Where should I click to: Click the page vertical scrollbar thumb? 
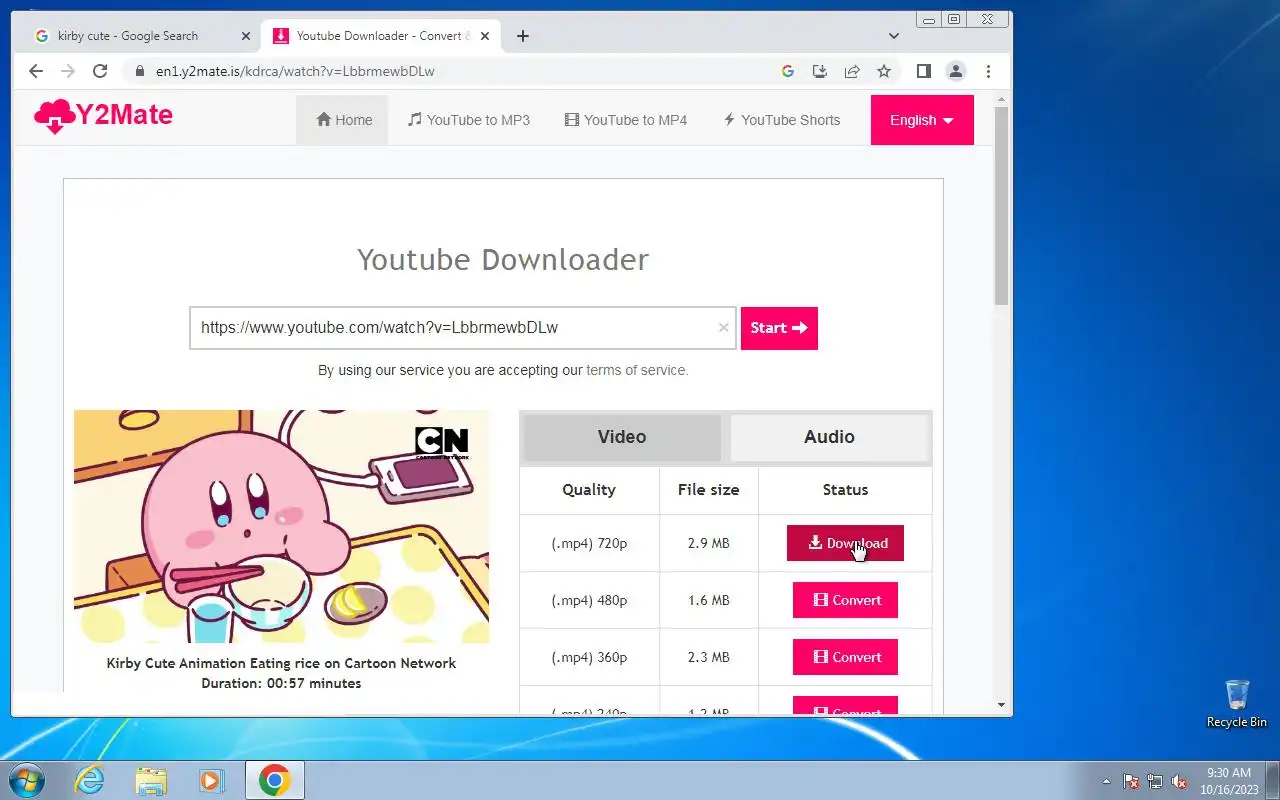(x=1002, y=204)
